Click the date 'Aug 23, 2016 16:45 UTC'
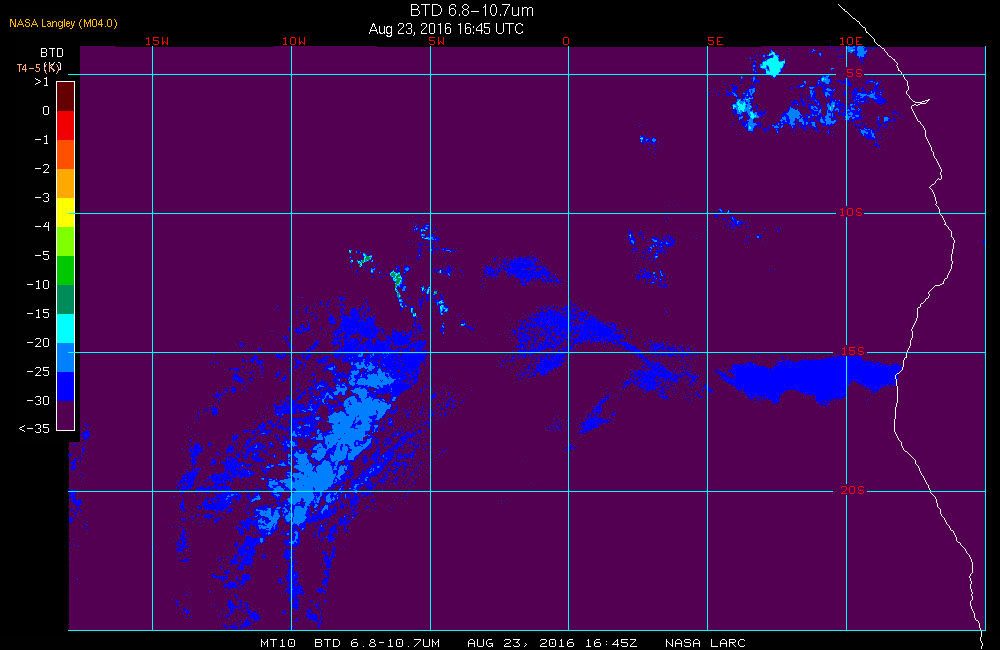The width and height of the screenshot is (1000, 650). coord(446,29)
